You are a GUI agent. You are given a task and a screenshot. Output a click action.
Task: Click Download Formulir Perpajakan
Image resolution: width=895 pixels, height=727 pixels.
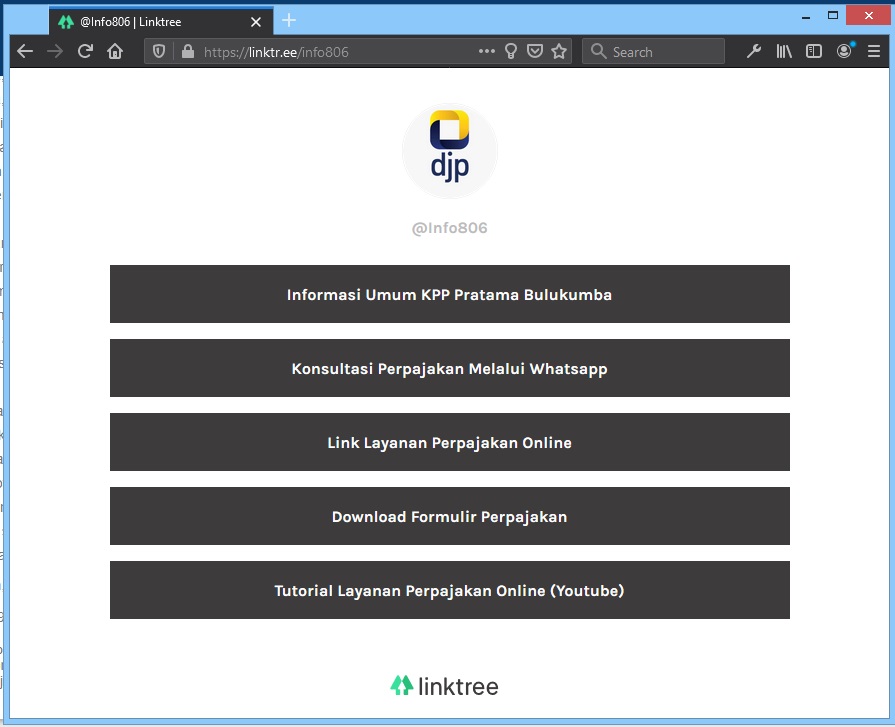point(449,517)
